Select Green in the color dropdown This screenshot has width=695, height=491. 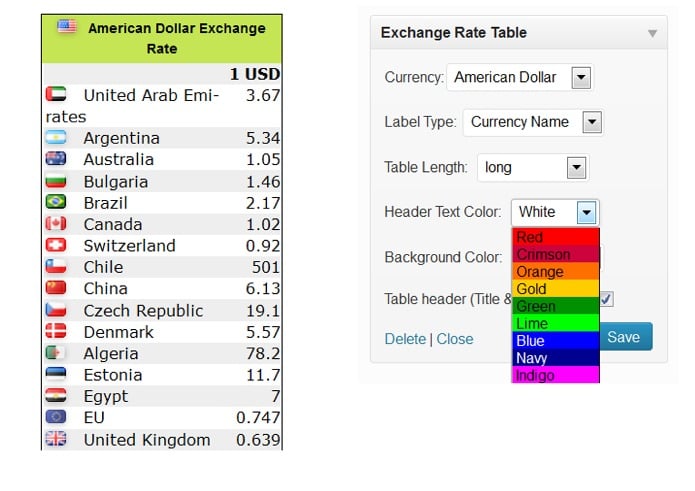556,306
